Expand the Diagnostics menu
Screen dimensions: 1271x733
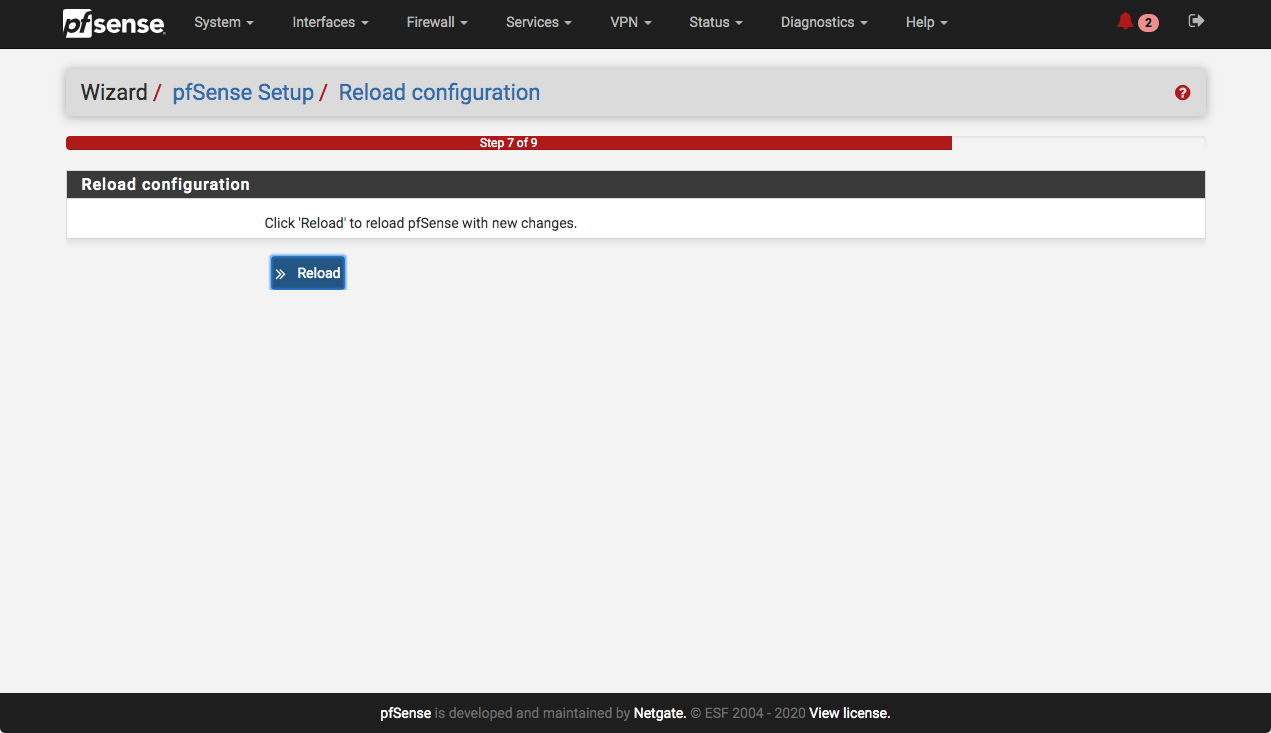click(824, 22)
